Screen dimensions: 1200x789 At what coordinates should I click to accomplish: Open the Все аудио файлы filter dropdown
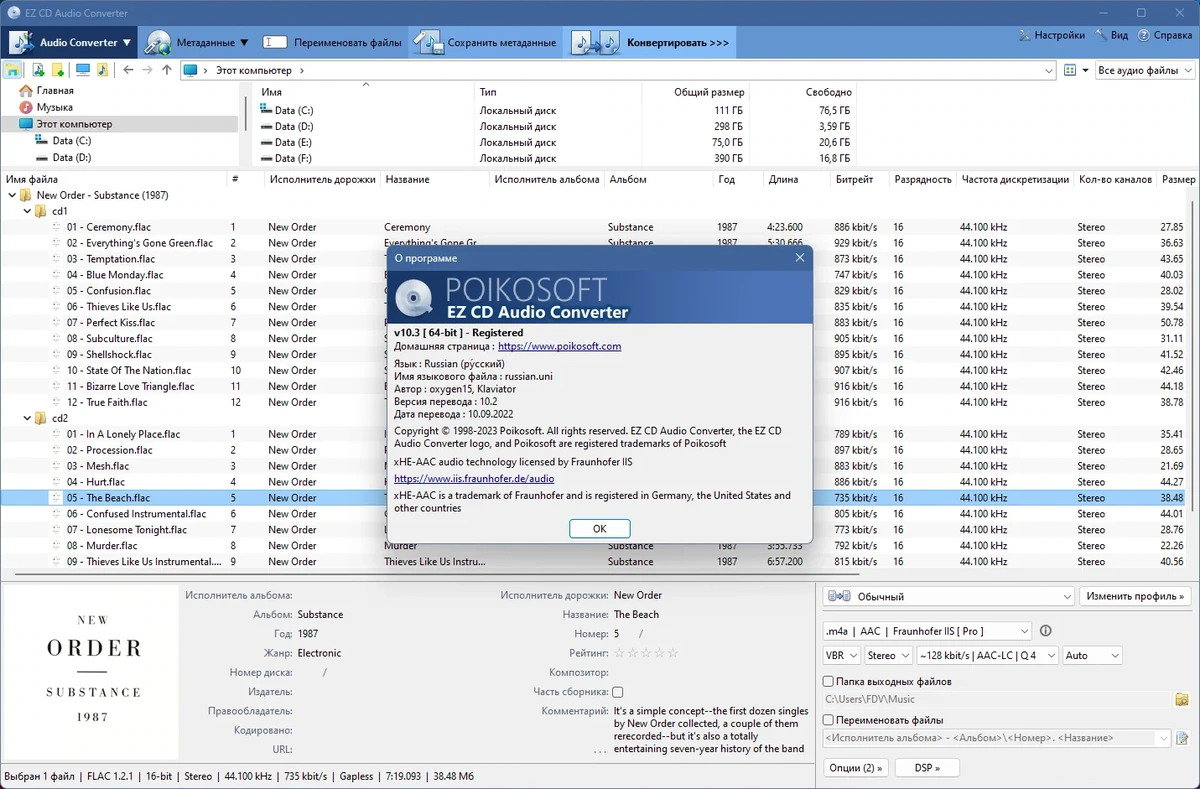1144,71
